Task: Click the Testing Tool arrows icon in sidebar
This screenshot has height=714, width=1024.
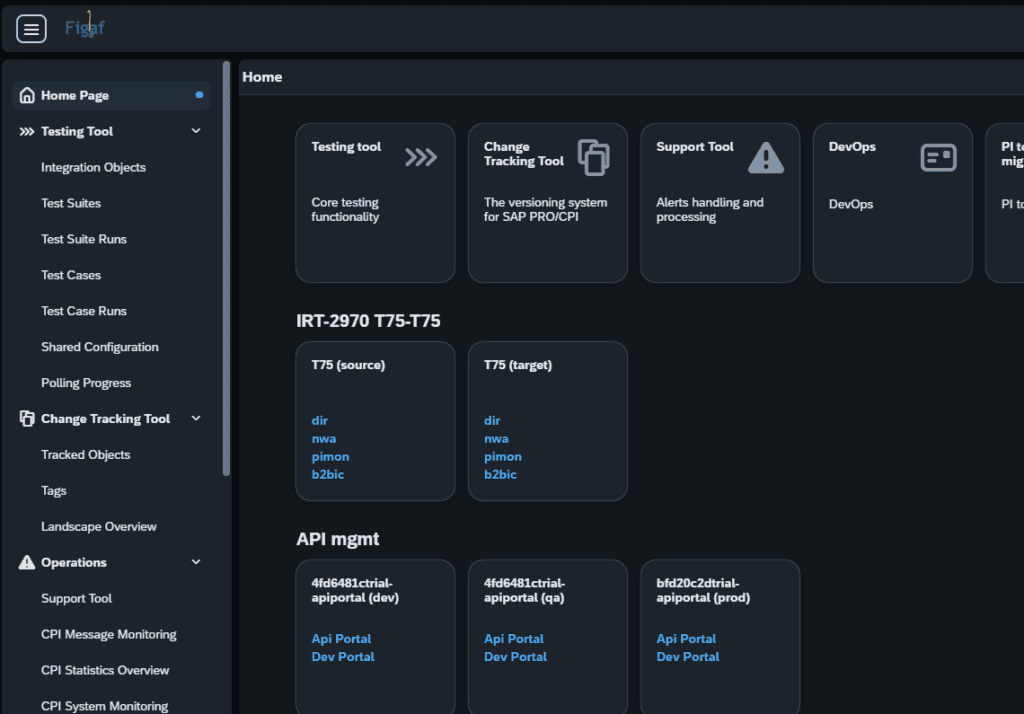Action: (27, 131)
